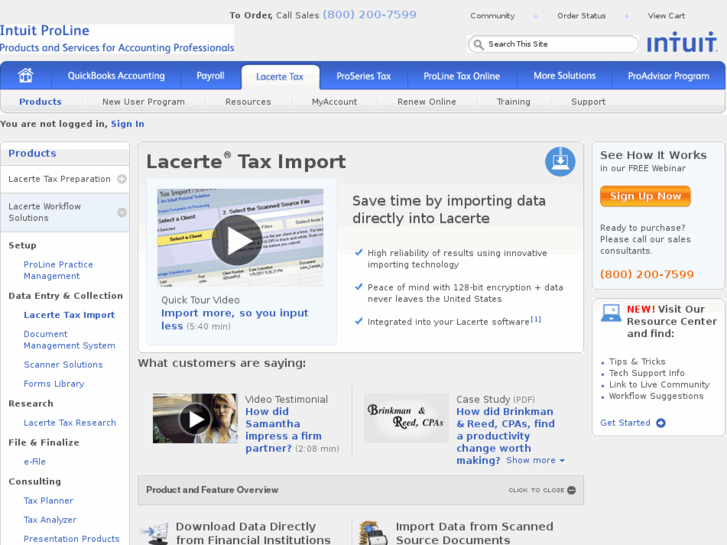Open the ProSeries Tax tab
Screen dimensions: 727x545
click(364, 76)
